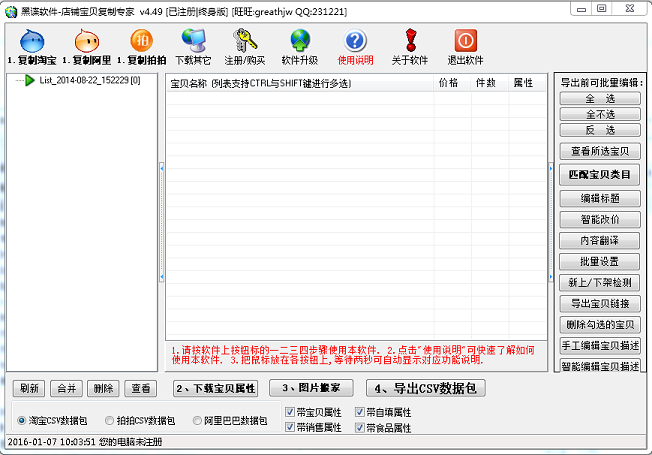
Task: Click the 合并 merge button
Action: coord(67,388)
